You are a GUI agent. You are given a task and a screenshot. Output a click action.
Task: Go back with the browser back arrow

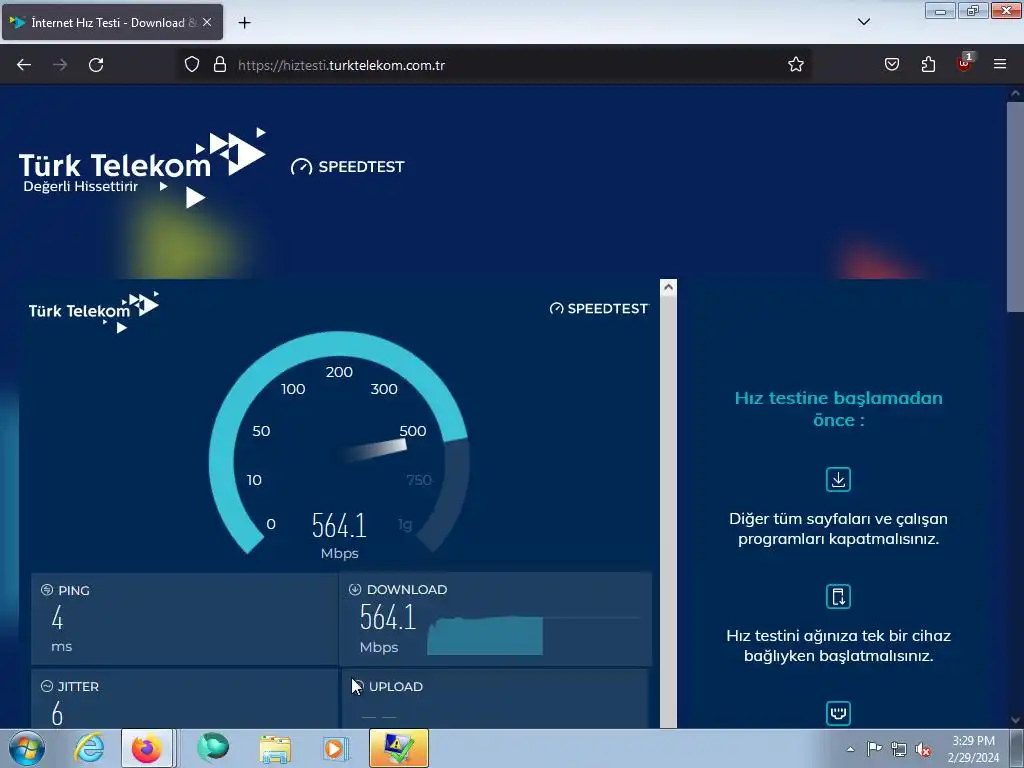[x=24, y=65]
